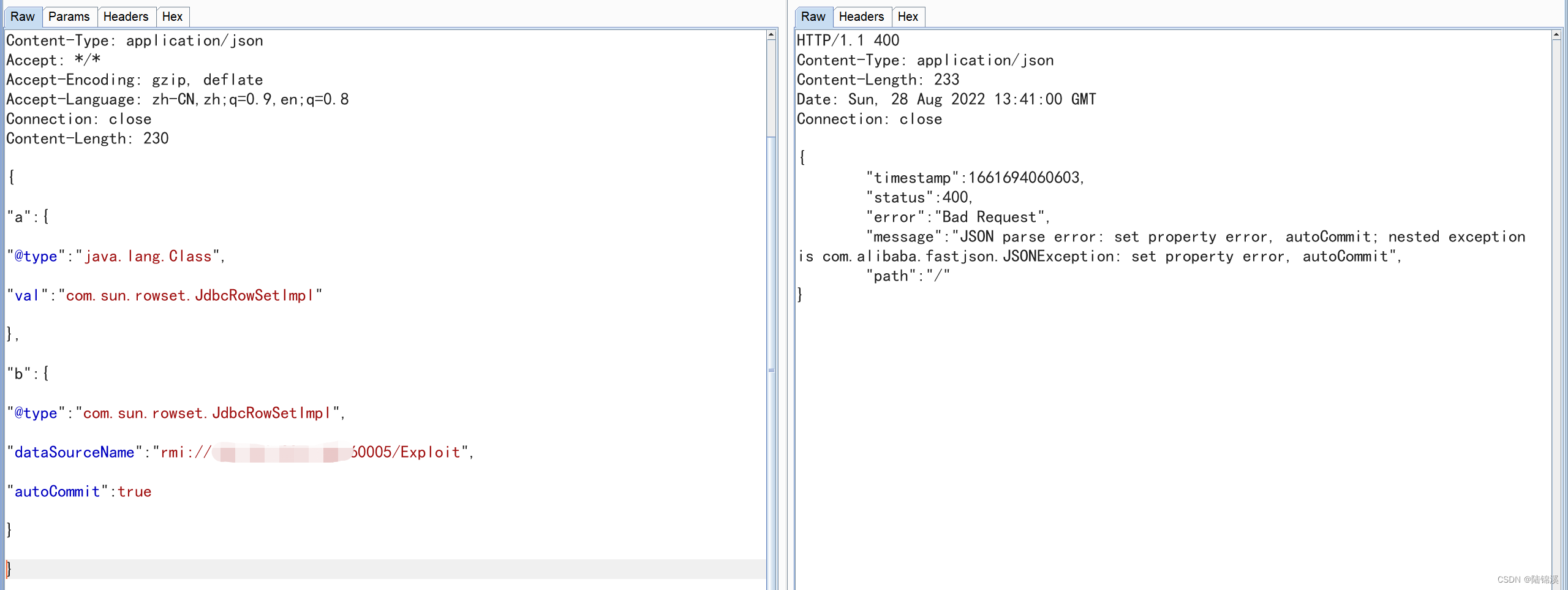Open the request Hex tab
Image resolution: width=1568 pixels, height=590 pixels.
(x=172, y=17)
